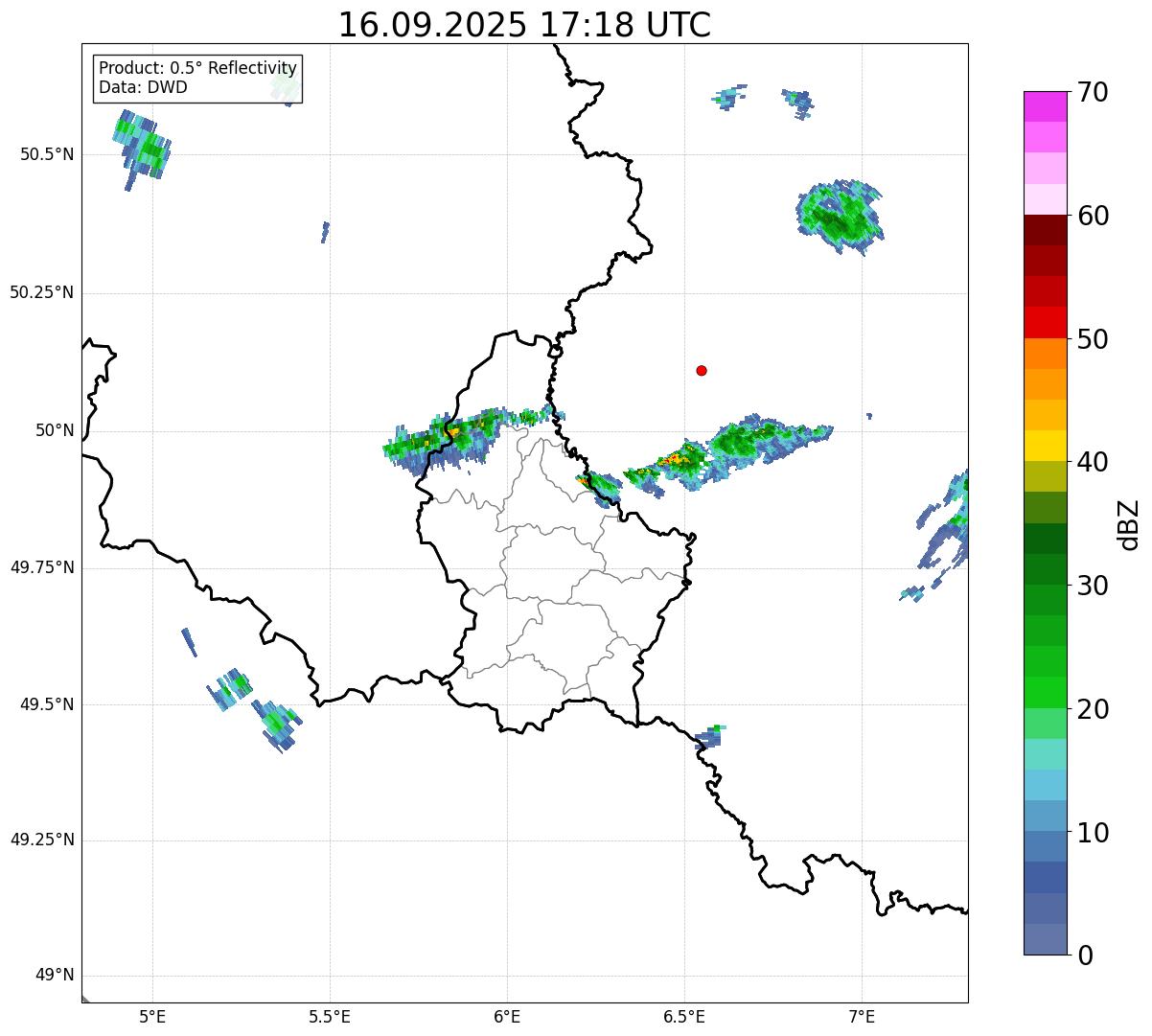Click the "7°E" longitude label
Screen dimensions: 1152x1036
click(x=862, y=1017)
